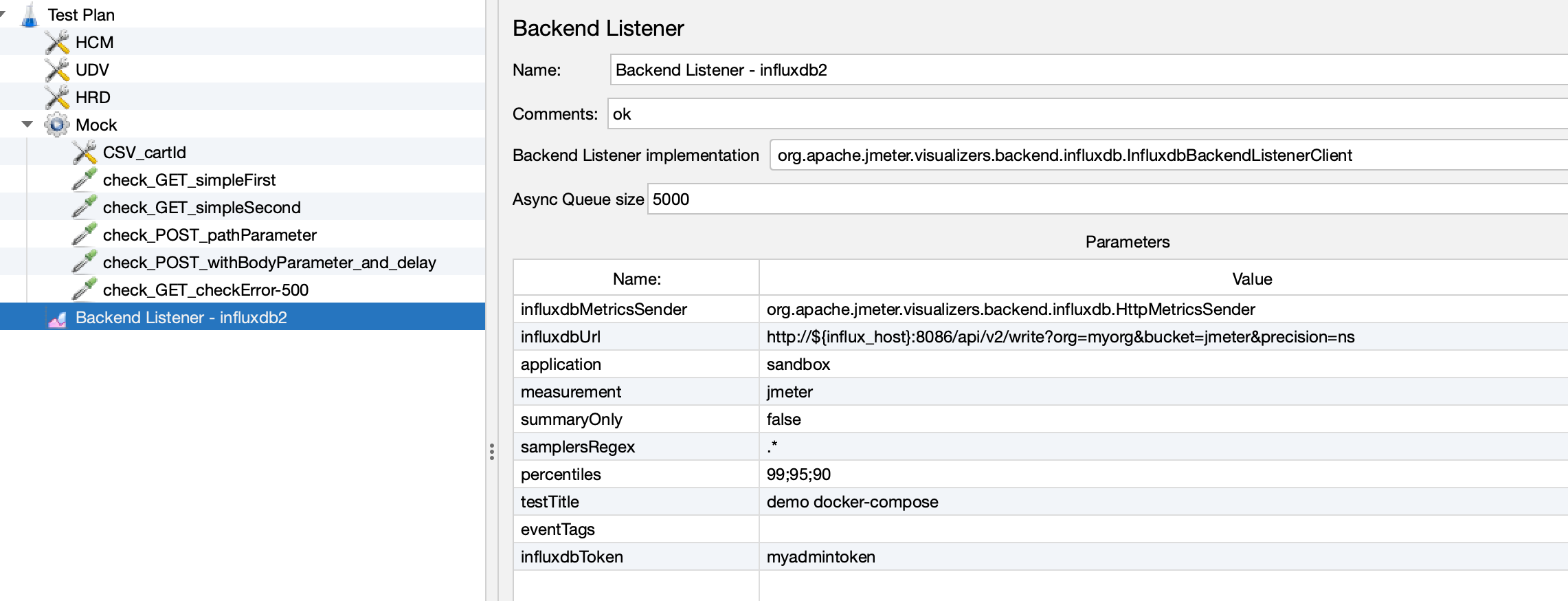The height and width of the screenshot is (601, 1568).
Task: Click the HttpMetricsSender value cell
Action: tap(1164, 309)
